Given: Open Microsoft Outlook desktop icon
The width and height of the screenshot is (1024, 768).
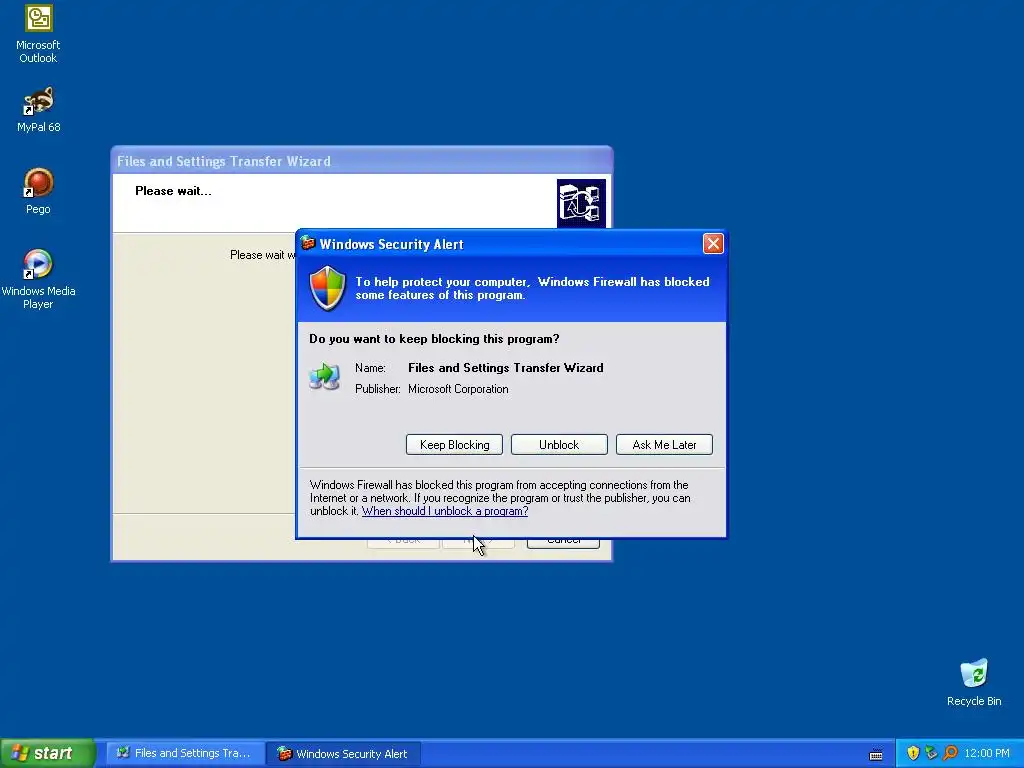Looking at the screenshot, I should 39,33.
